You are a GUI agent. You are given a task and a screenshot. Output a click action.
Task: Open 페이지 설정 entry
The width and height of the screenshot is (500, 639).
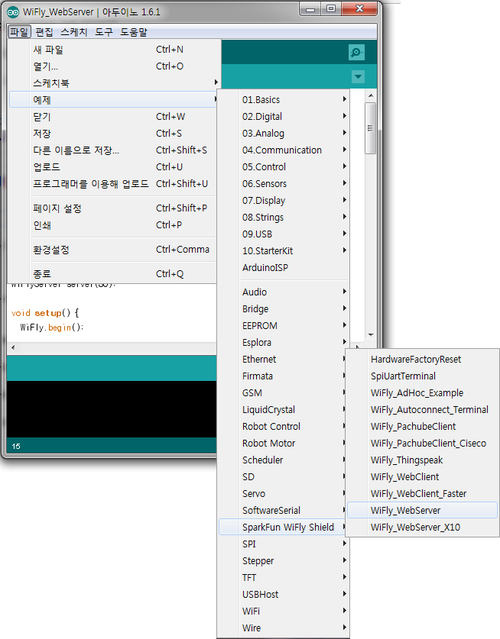(x=113, y=209)
